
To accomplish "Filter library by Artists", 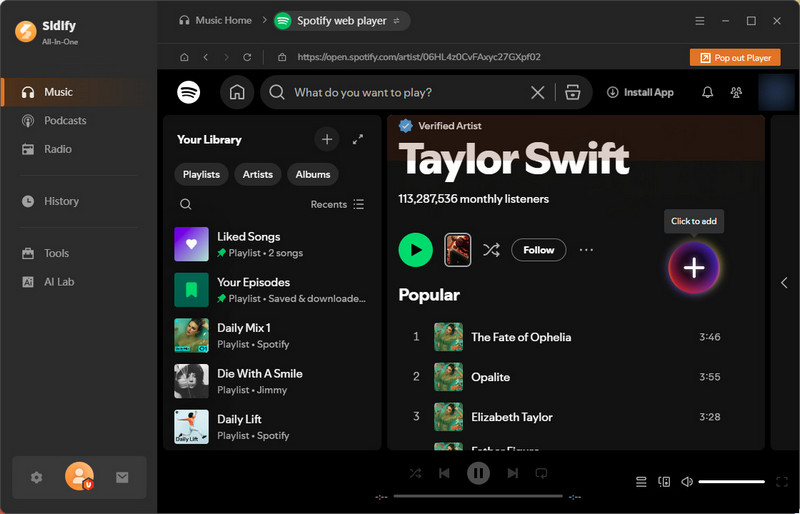I will click(258, 175).
